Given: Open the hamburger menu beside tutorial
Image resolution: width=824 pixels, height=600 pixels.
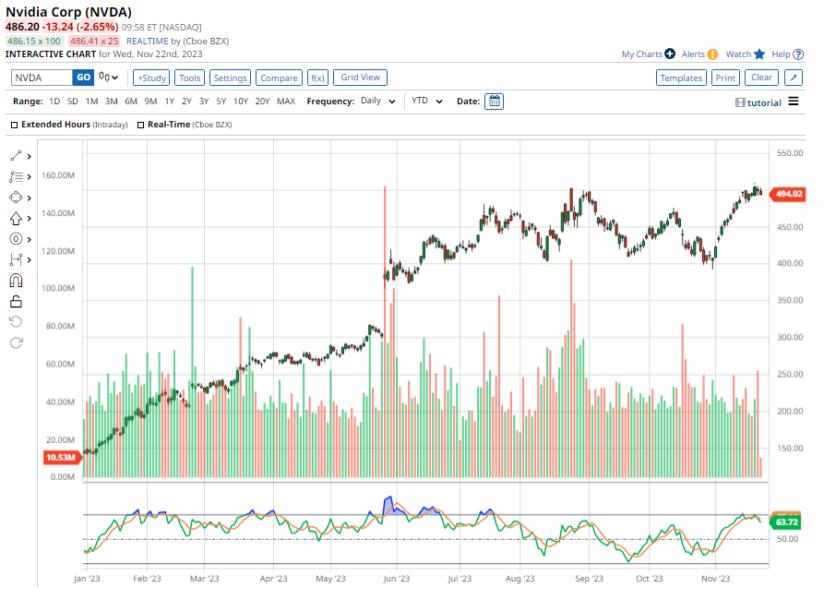Looking at the screenshot, I should (x=794, y=101).
